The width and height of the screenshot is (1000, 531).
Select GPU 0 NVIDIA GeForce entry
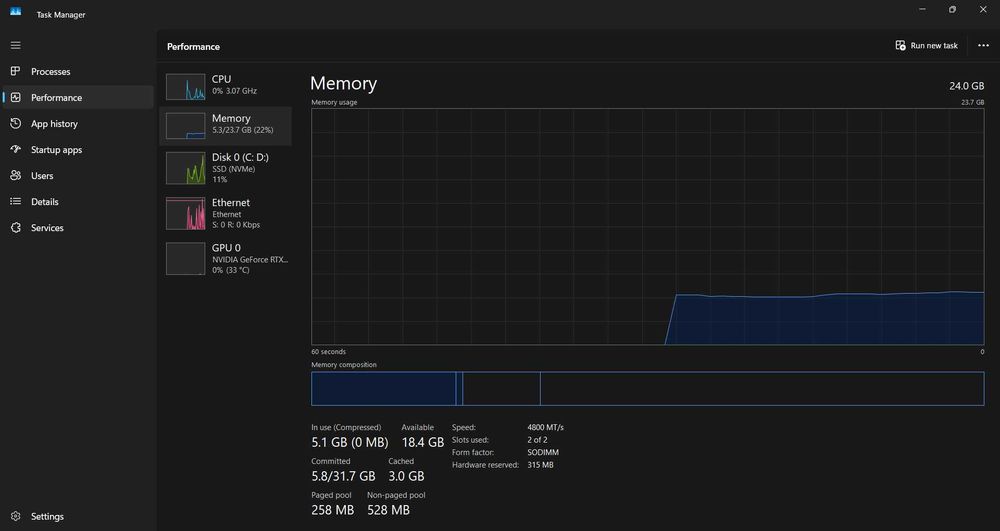[226, 259]
